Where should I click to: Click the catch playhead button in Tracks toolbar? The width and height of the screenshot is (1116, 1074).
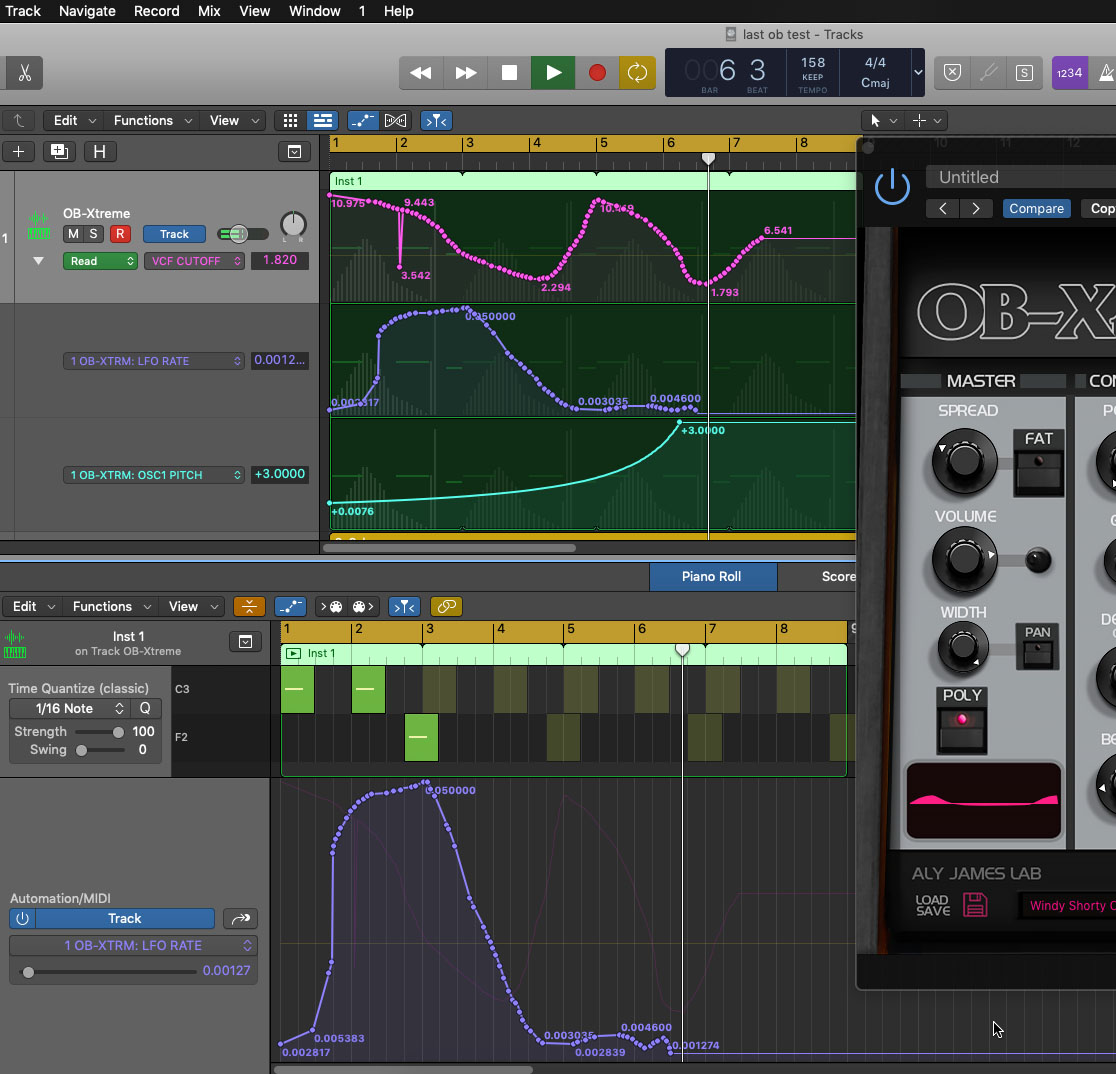click(436, 121)
